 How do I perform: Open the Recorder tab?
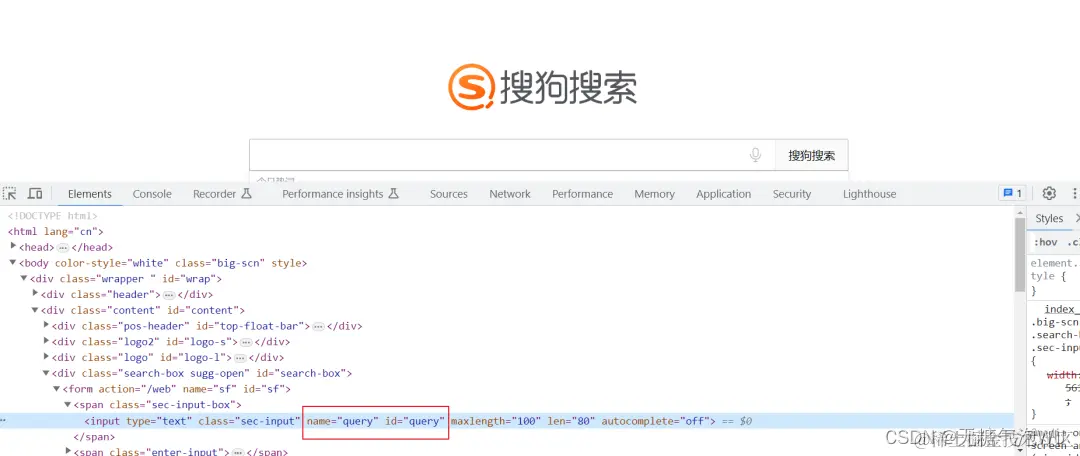pos(214,194)
